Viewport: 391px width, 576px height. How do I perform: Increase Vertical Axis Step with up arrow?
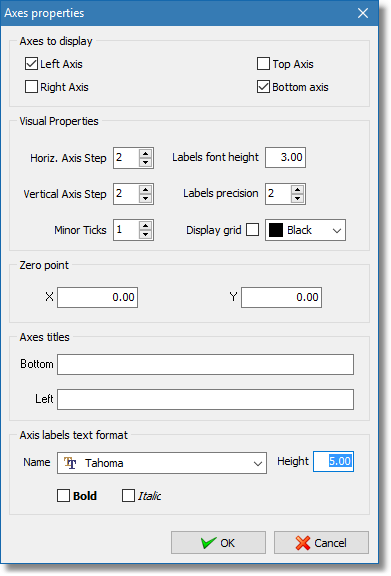[146, 190]
